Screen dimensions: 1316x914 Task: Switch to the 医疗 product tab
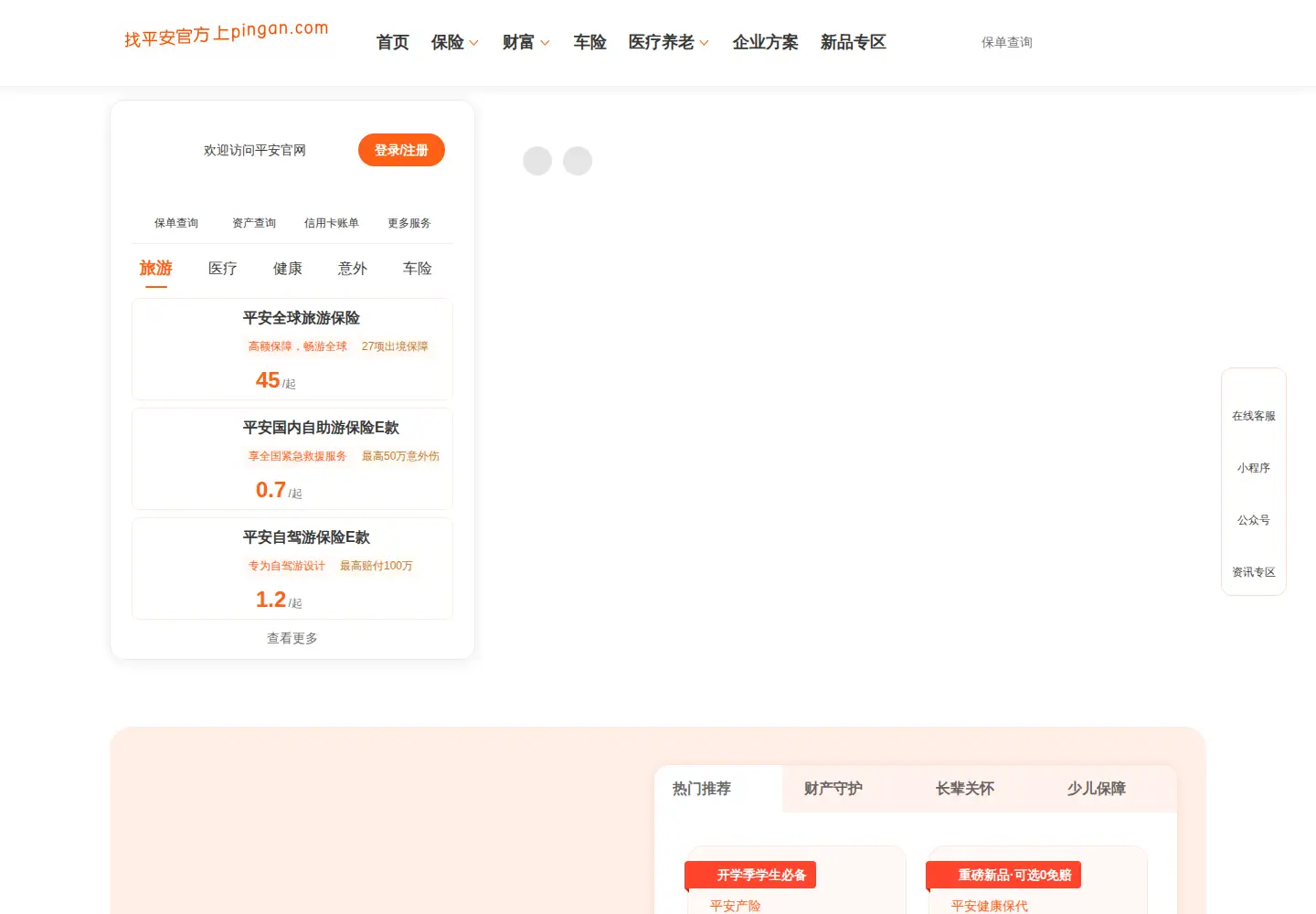tap(223, 269)
